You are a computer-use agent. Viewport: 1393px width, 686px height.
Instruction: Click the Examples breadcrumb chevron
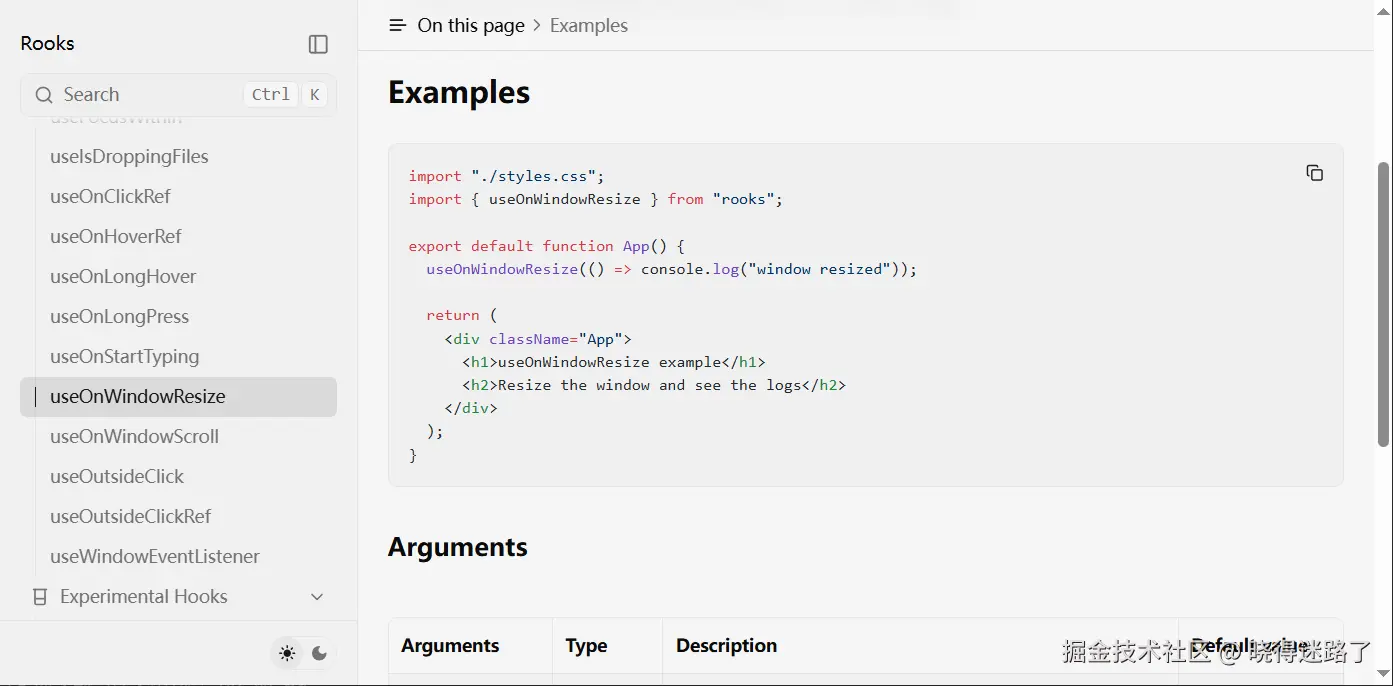pyautogui.click(x=537, y=26)
